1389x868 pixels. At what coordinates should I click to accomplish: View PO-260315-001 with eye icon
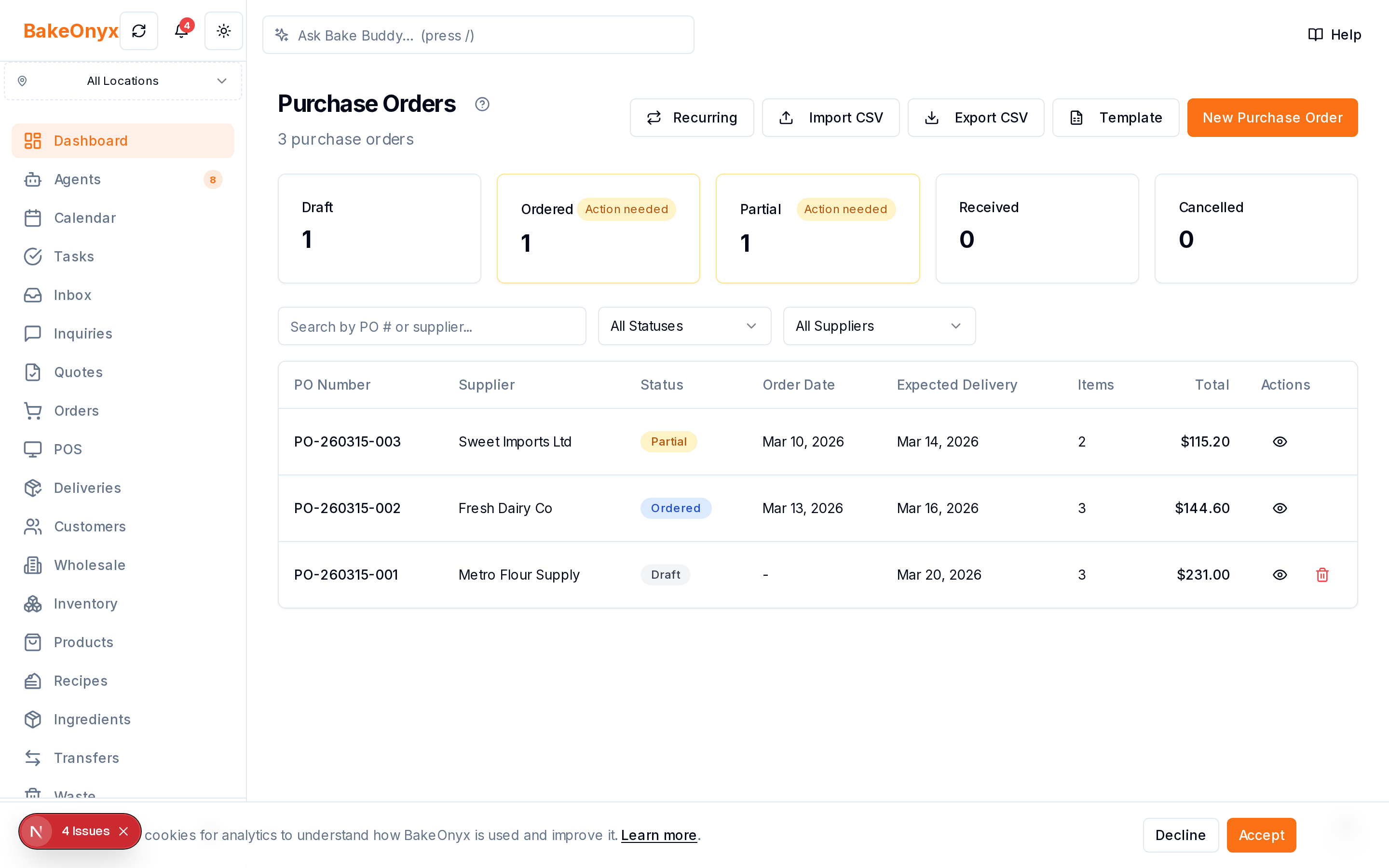pos(1280,575)
